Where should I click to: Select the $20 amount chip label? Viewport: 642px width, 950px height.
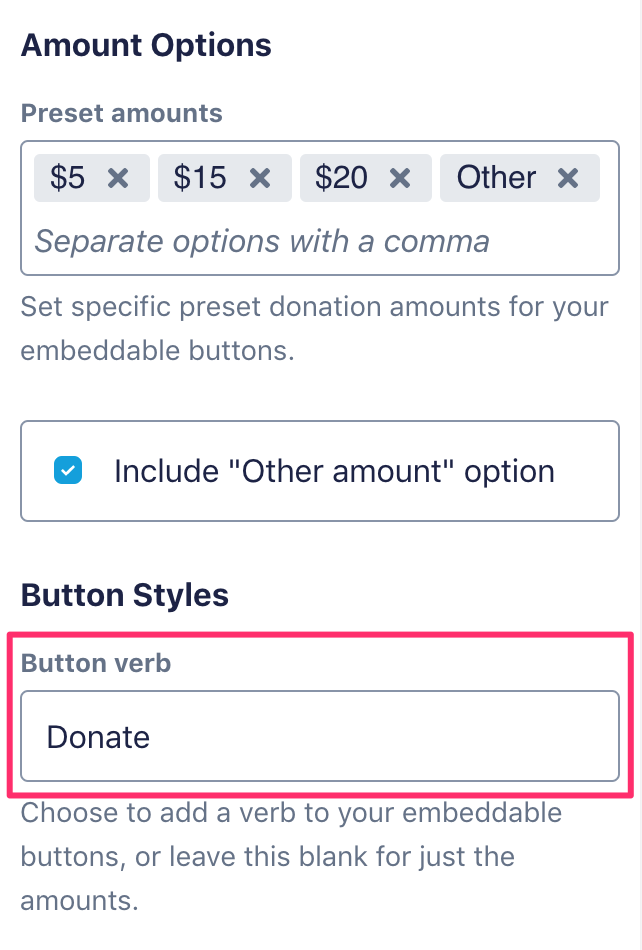pos(341,178)
